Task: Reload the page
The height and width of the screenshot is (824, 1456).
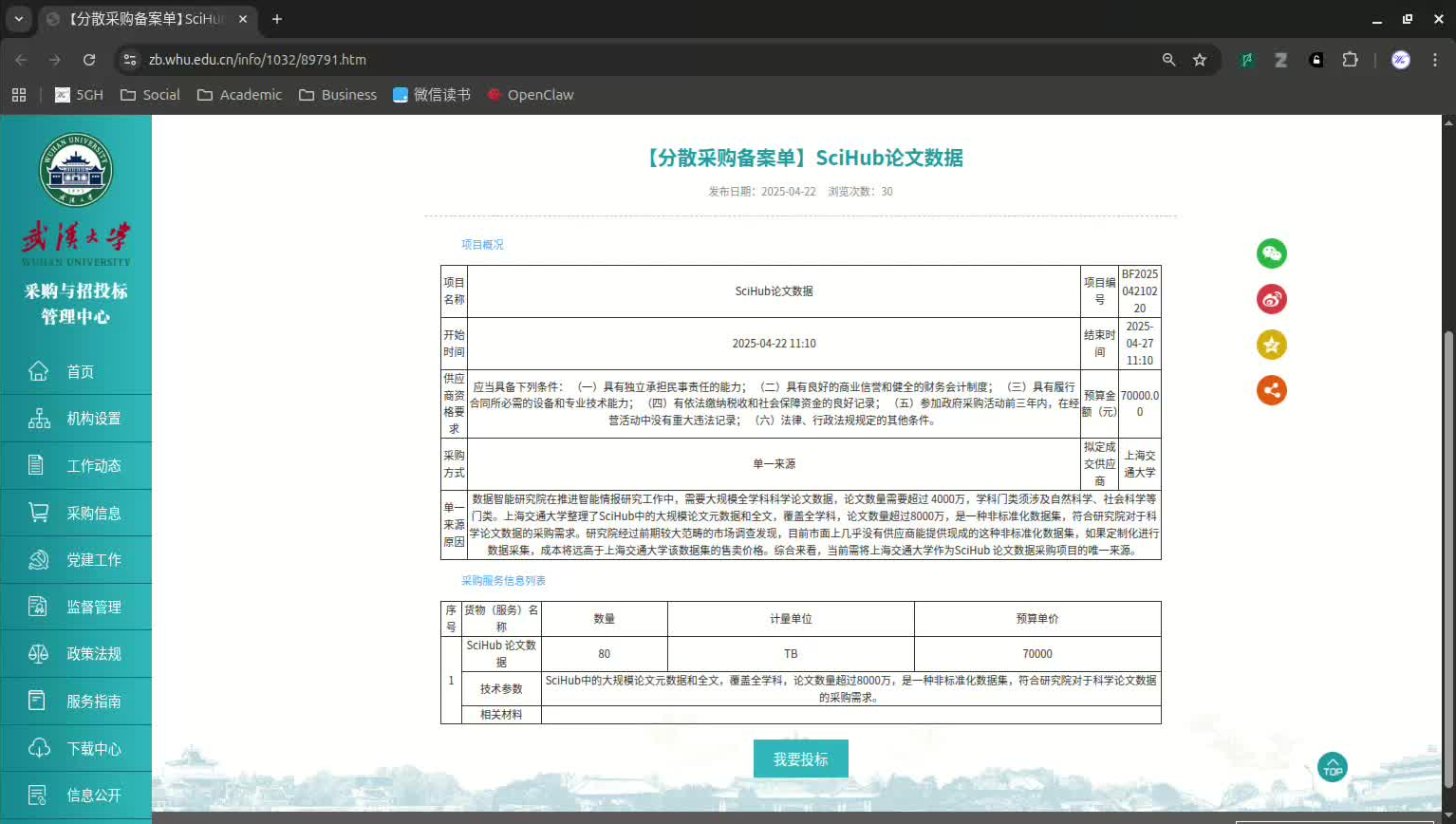Action: pyautogui.click(x=89, y=60)
